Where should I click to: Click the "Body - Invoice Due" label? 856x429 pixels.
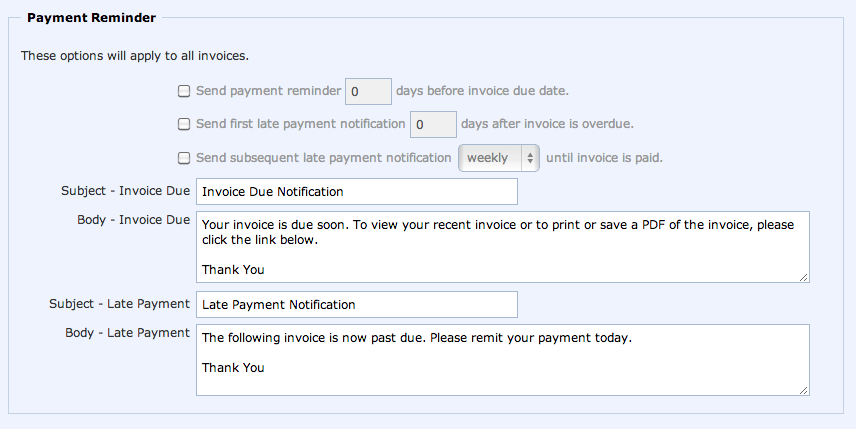click(133, 219)
